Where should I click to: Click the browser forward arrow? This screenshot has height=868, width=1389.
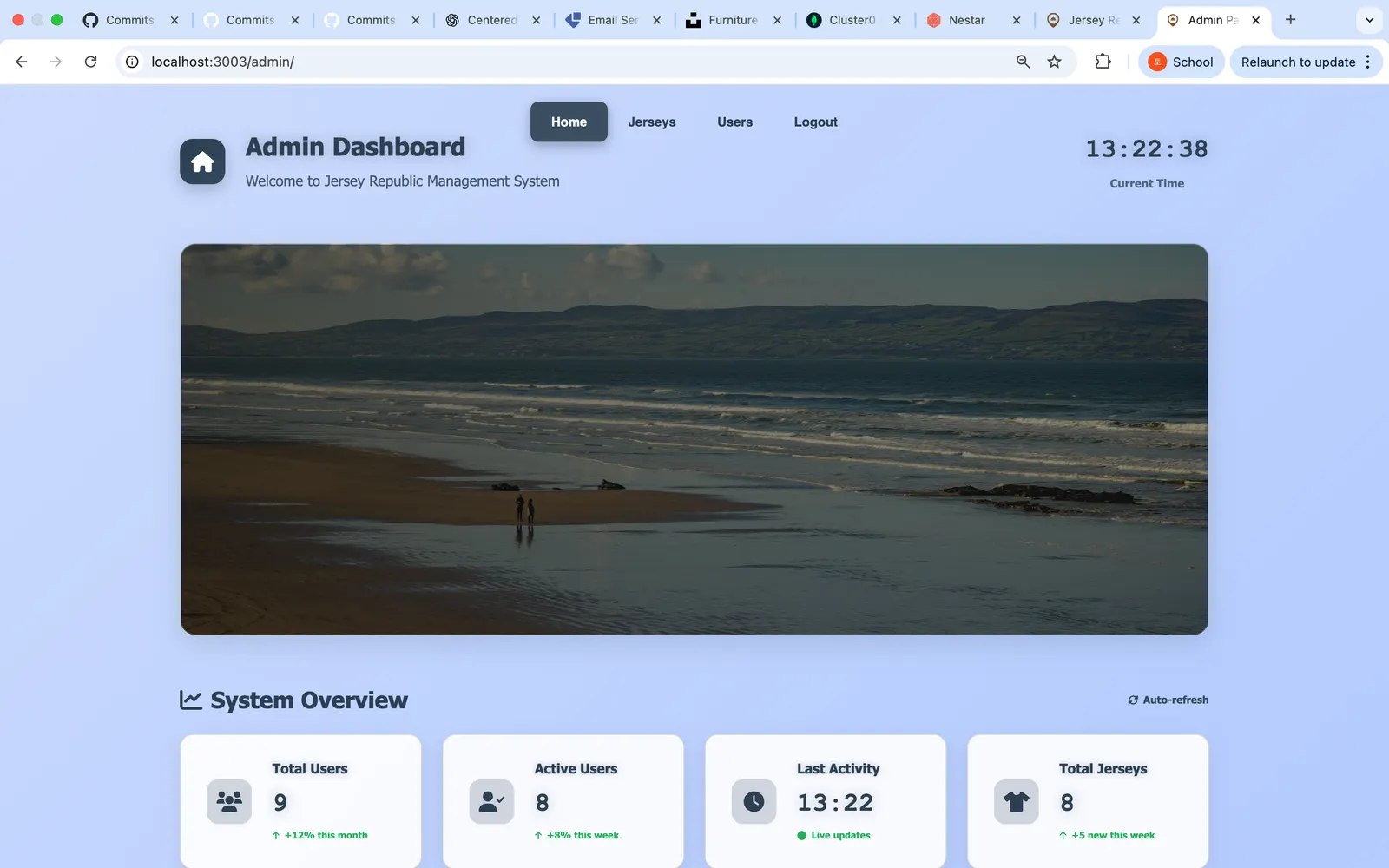[x=56, y=62]
